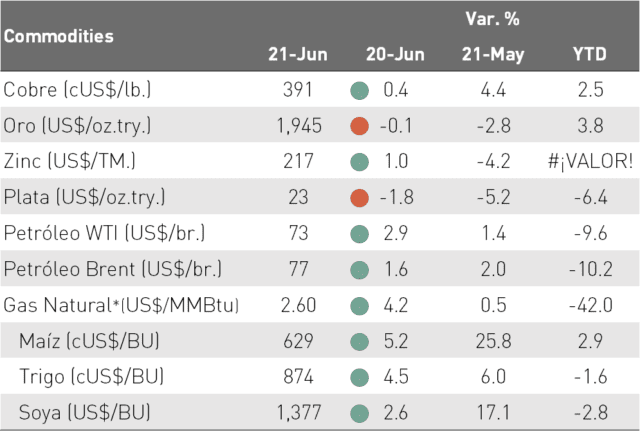
Task: Select the #¡VALOR! error cell
Action: coord(591,162)
